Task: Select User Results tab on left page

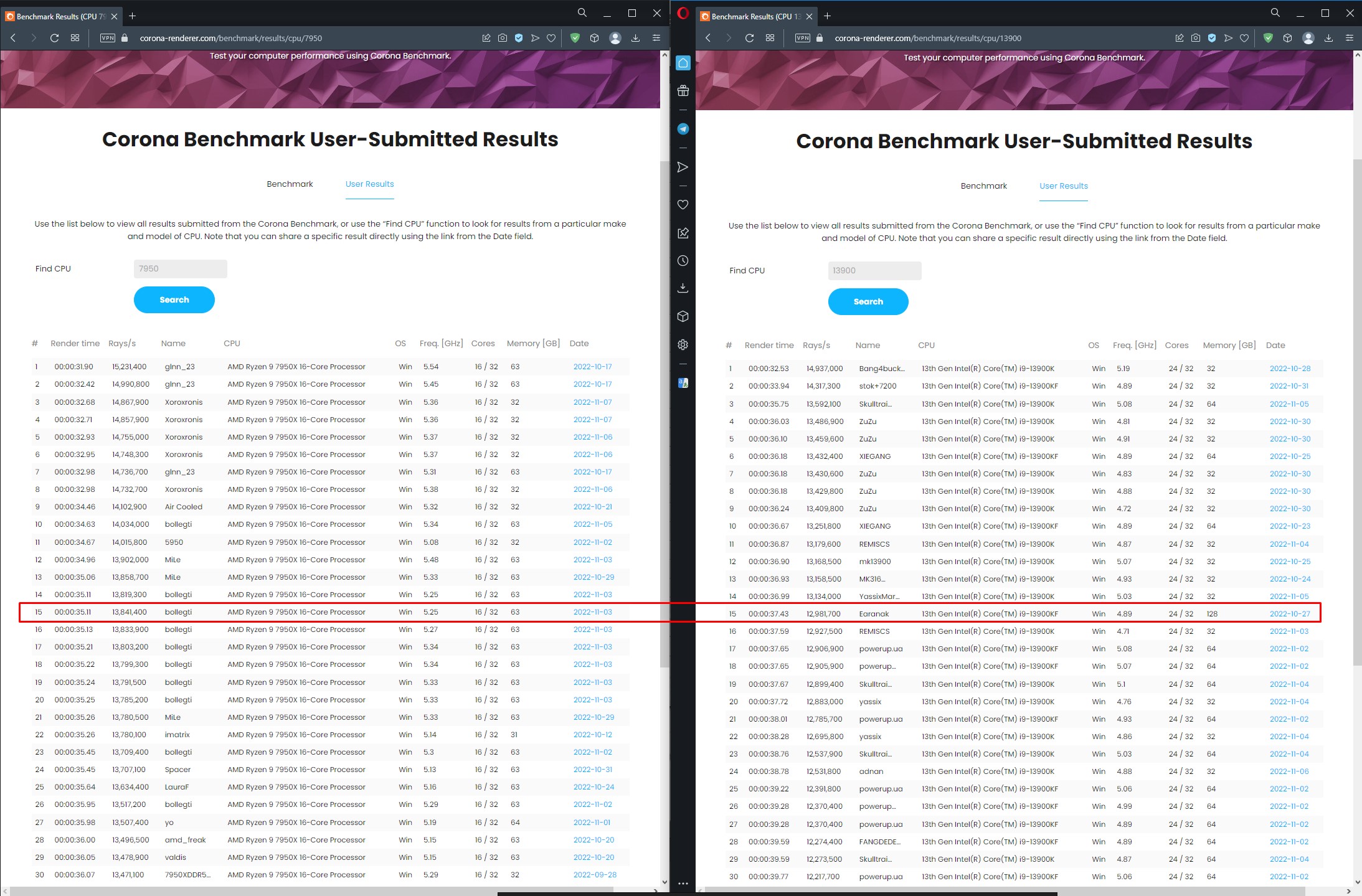Action: click(x=370, y=184)
